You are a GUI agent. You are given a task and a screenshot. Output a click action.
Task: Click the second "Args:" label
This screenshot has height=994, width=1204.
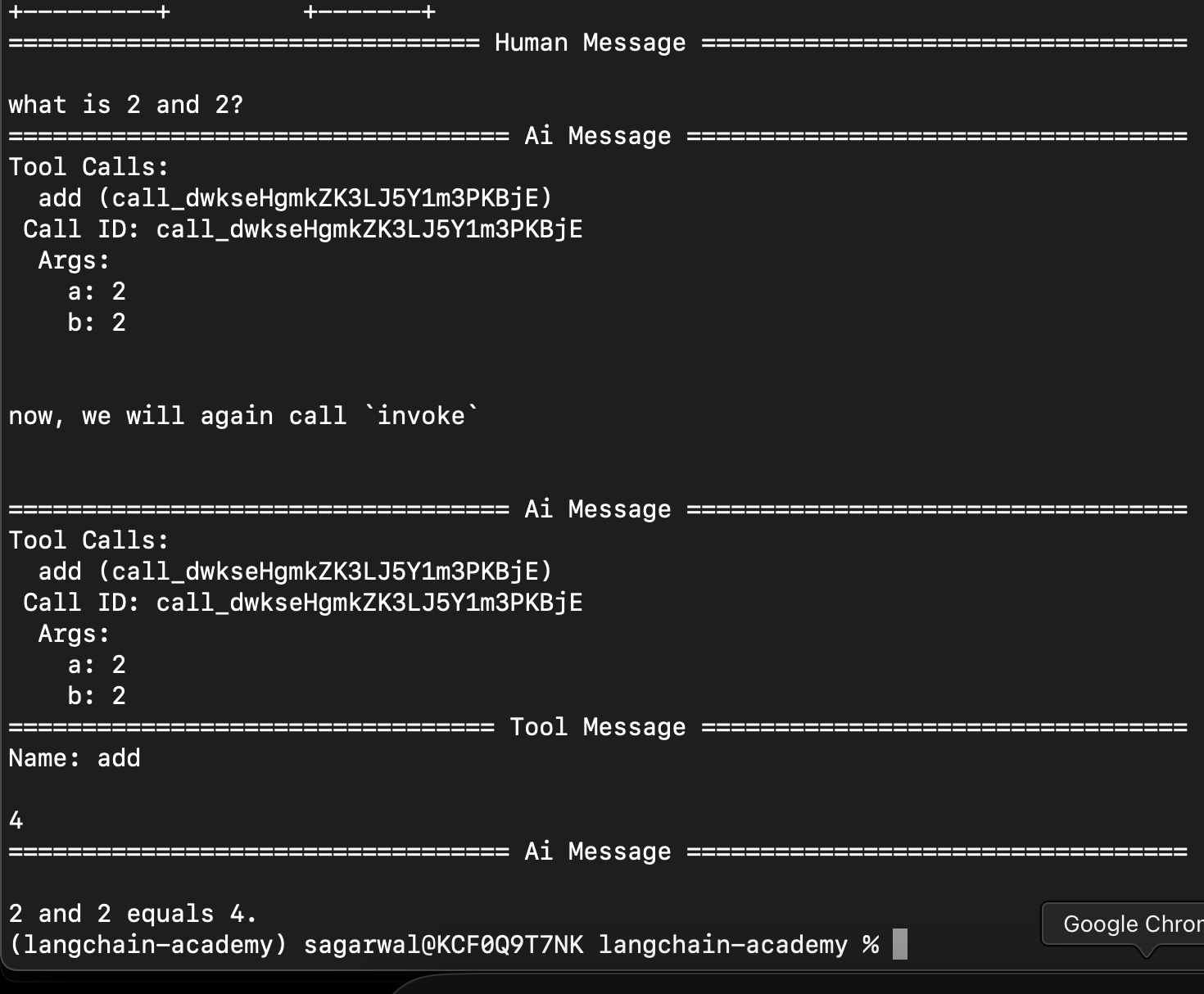pyautogui.click(x=74, y=634)
